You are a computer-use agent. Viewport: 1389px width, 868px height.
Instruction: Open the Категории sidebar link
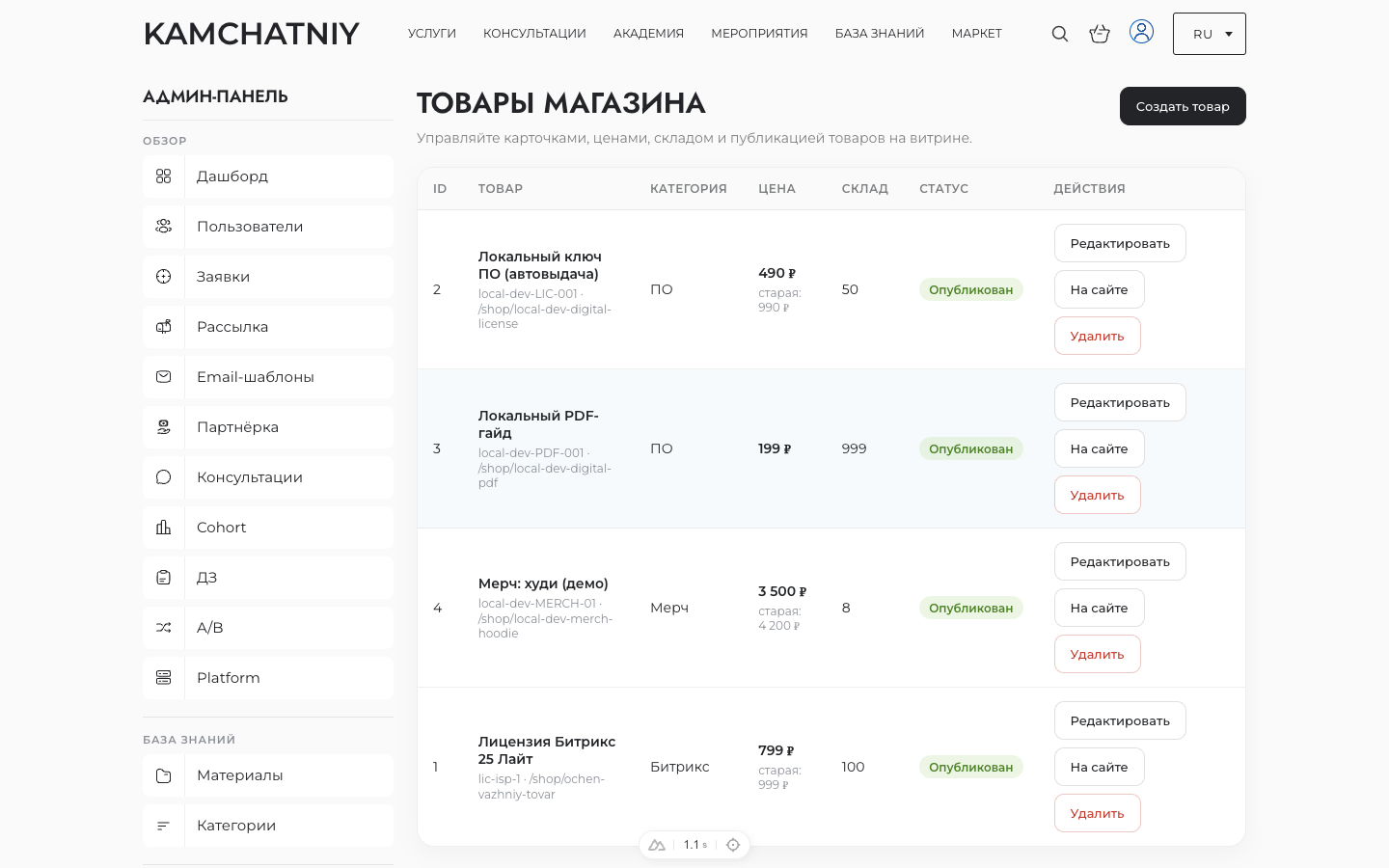tap(268, 826)
